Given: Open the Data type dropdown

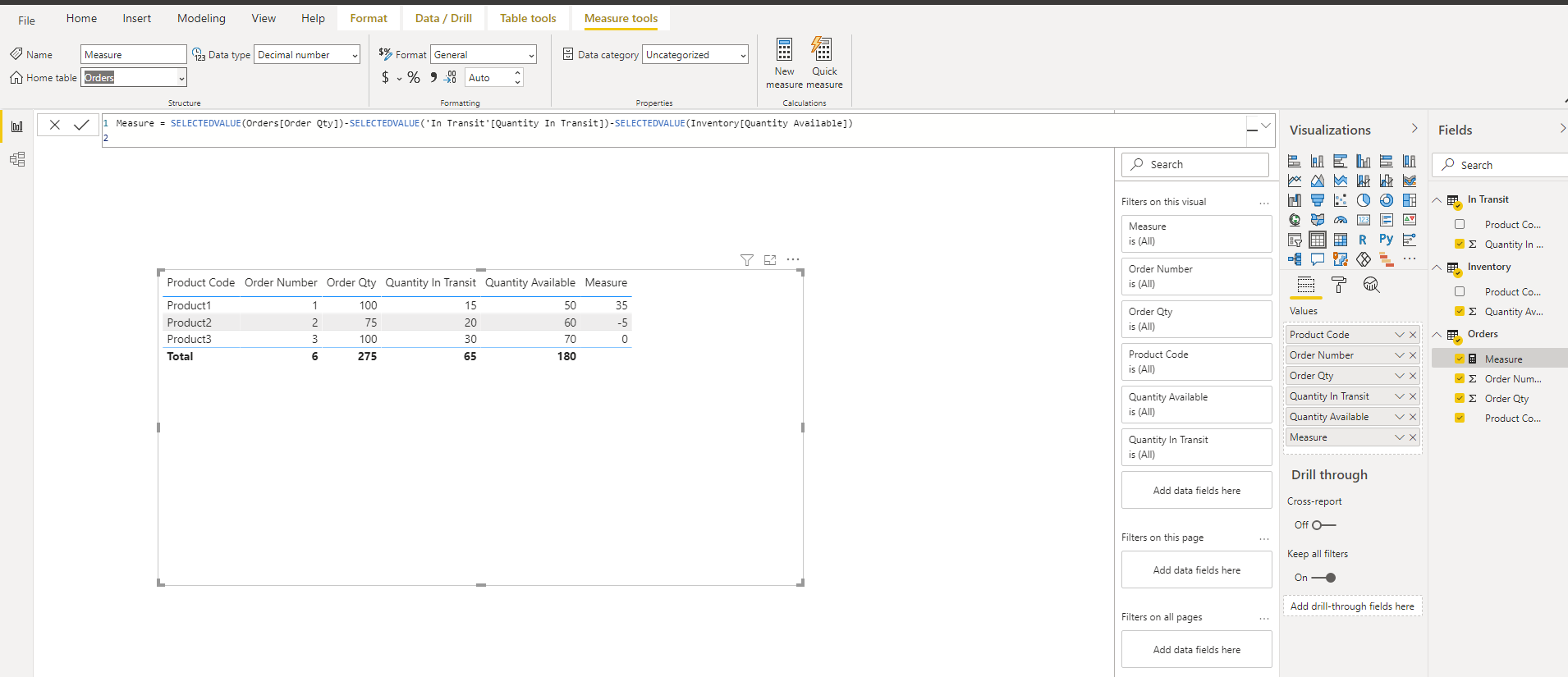Looking at the screenshot, I should (x=307, y=55).
